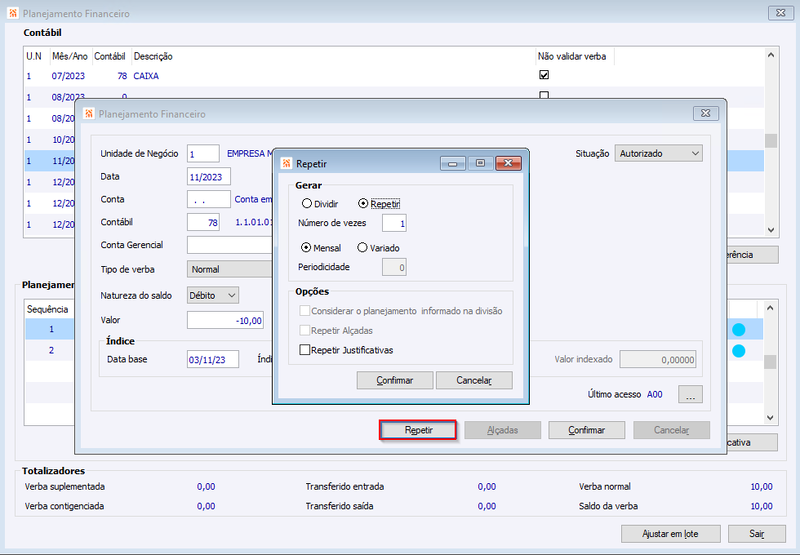Close the Repetir dialog window
Viewport: 800px width, 555px height.
pos(508,163)
